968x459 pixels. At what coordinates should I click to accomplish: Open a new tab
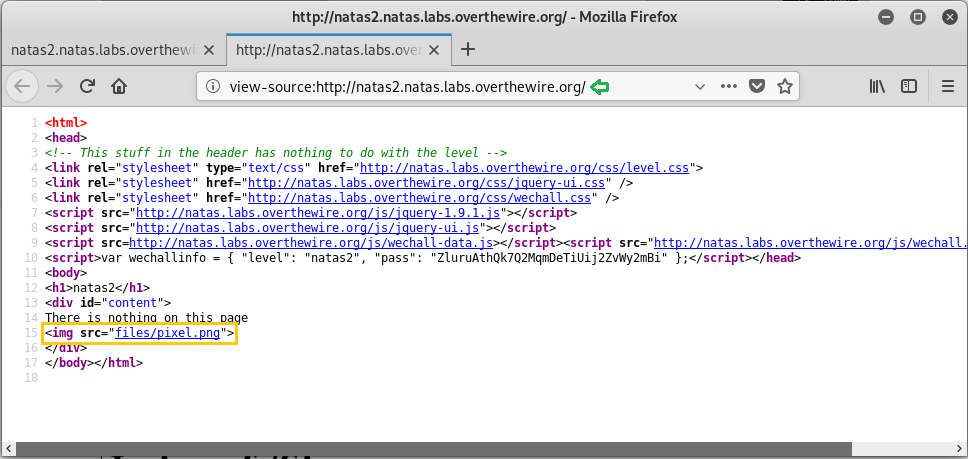pos(469,49)
